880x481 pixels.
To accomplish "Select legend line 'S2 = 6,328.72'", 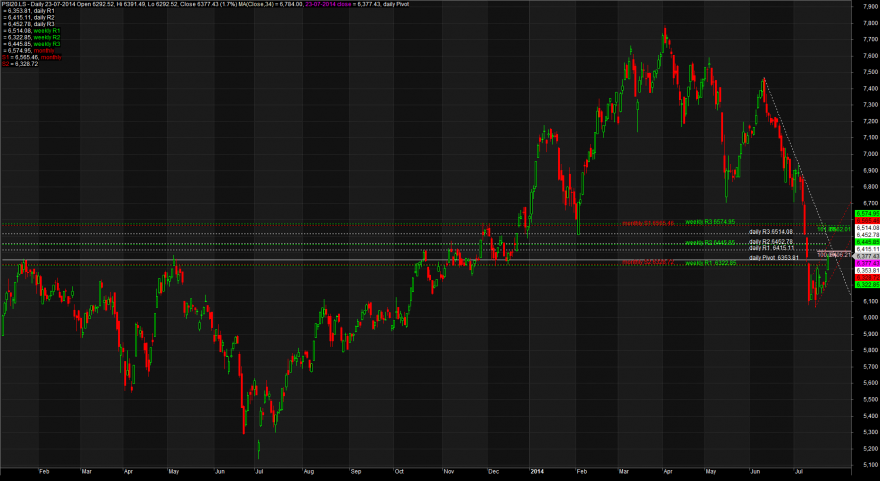I will tap(20, 64).
